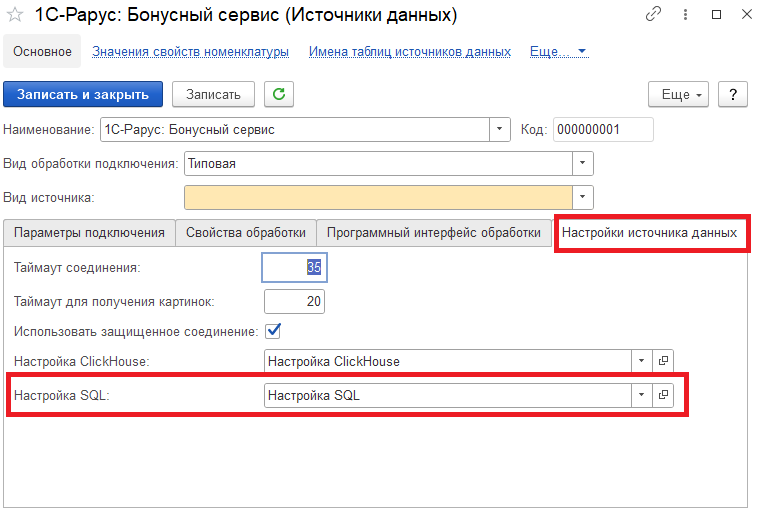
Task: Open SQL setting record via open icon
Action: pyautogui.click(x=663, y=395)
